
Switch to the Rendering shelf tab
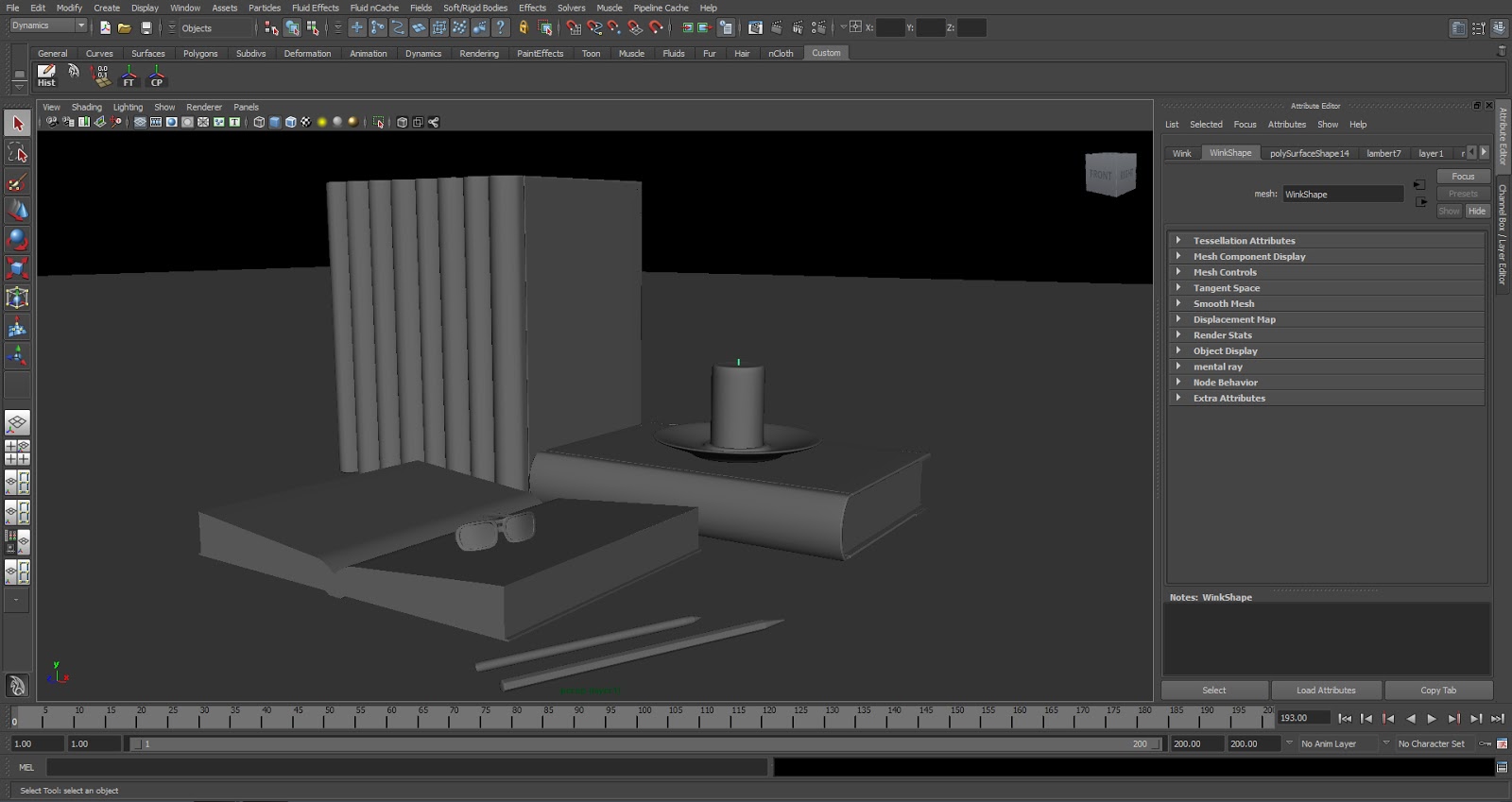(479, 54)
